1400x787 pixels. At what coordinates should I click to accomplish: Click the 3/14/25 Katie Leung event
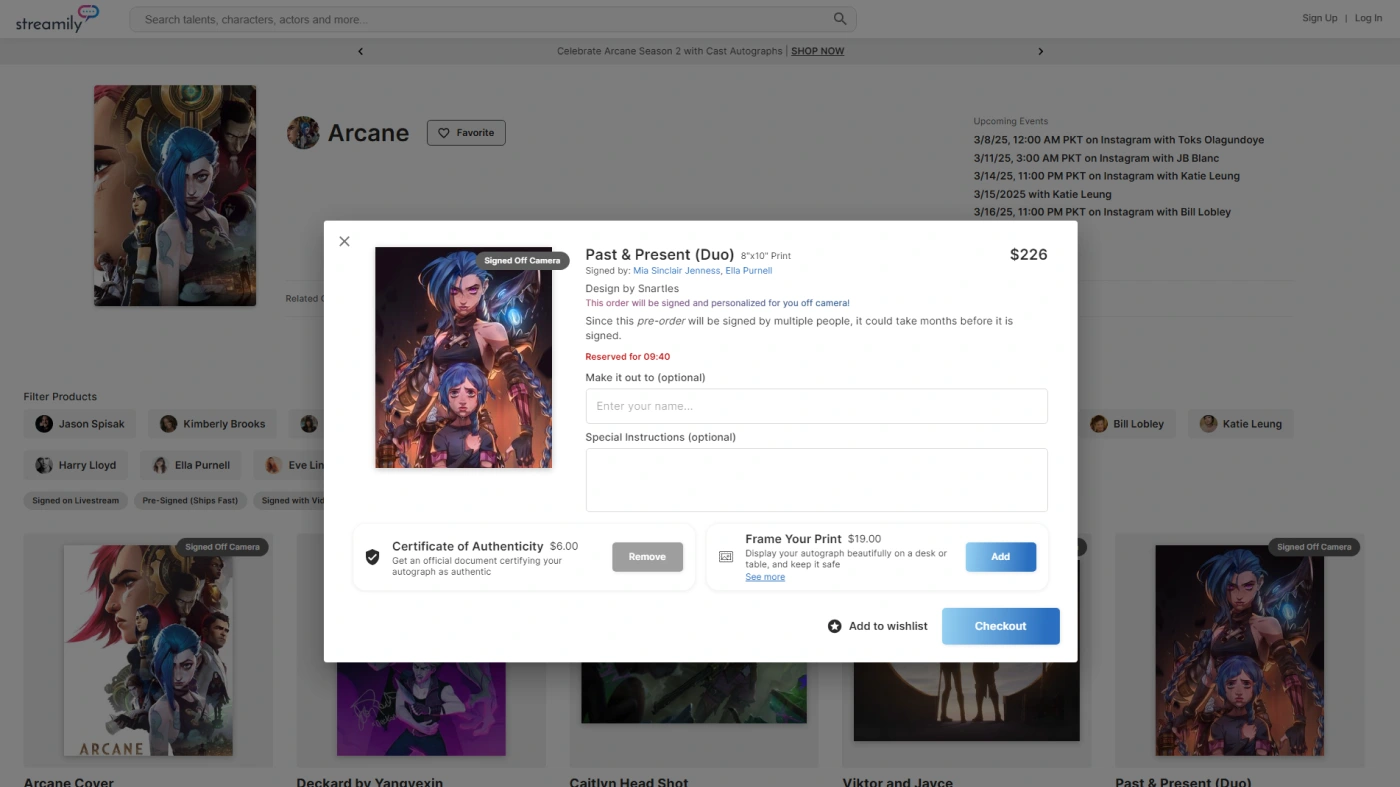(x=1106, y=176)
